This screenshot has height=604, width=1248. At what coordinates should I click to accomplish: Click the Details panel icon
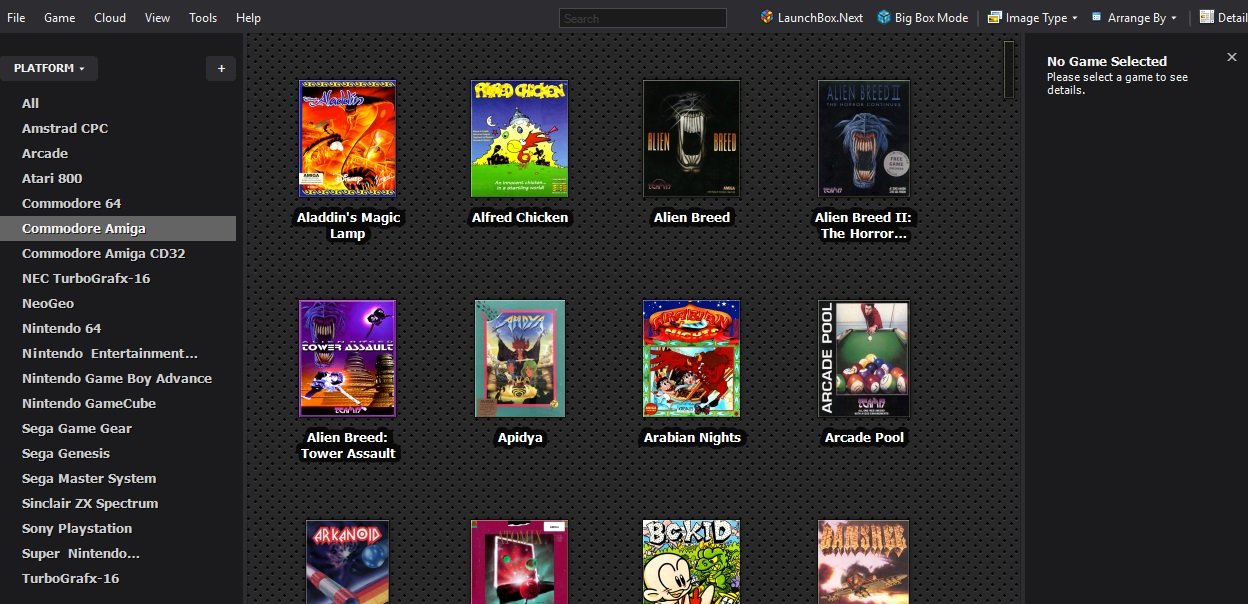[x=1207, y=17]
